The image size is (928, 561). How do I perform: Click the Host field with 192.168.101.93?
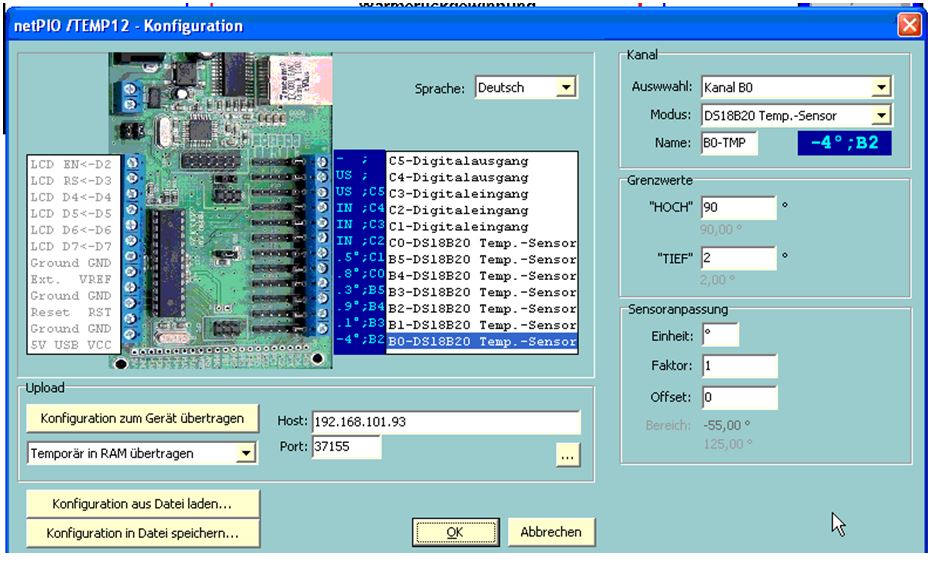pos(446,422)
